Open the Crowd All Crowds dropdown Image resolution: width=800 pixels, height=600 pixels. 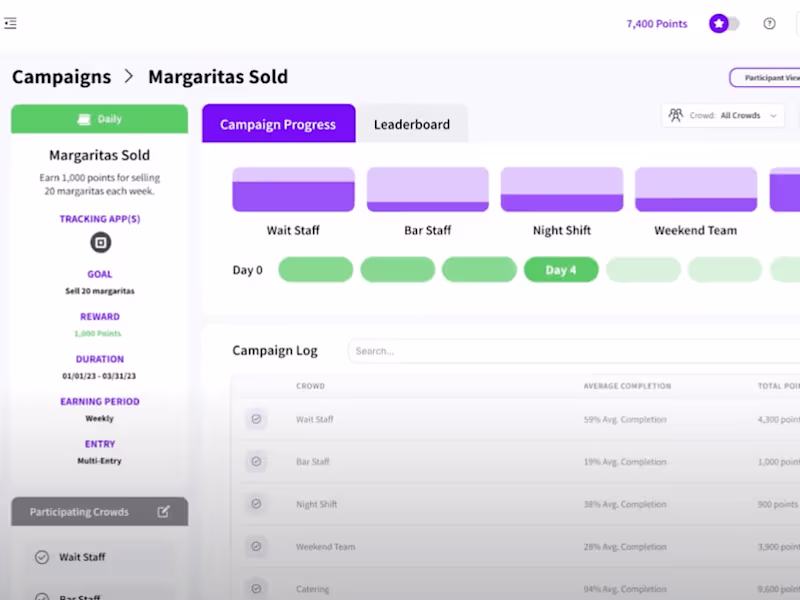pyautogui.click(x=723, y=115)
